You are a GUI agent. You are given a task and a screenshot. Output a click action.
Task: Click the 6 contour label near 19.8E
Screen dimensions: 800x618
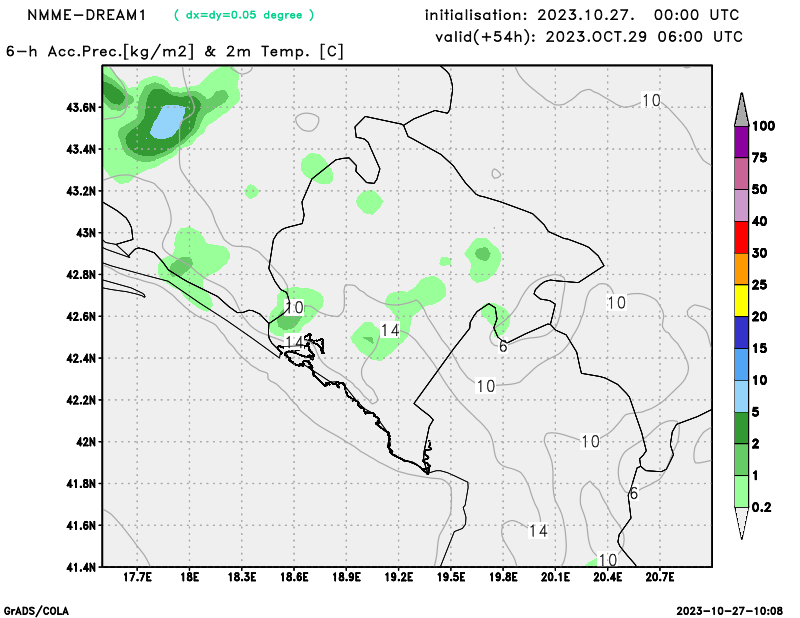(x=503, y=347)
